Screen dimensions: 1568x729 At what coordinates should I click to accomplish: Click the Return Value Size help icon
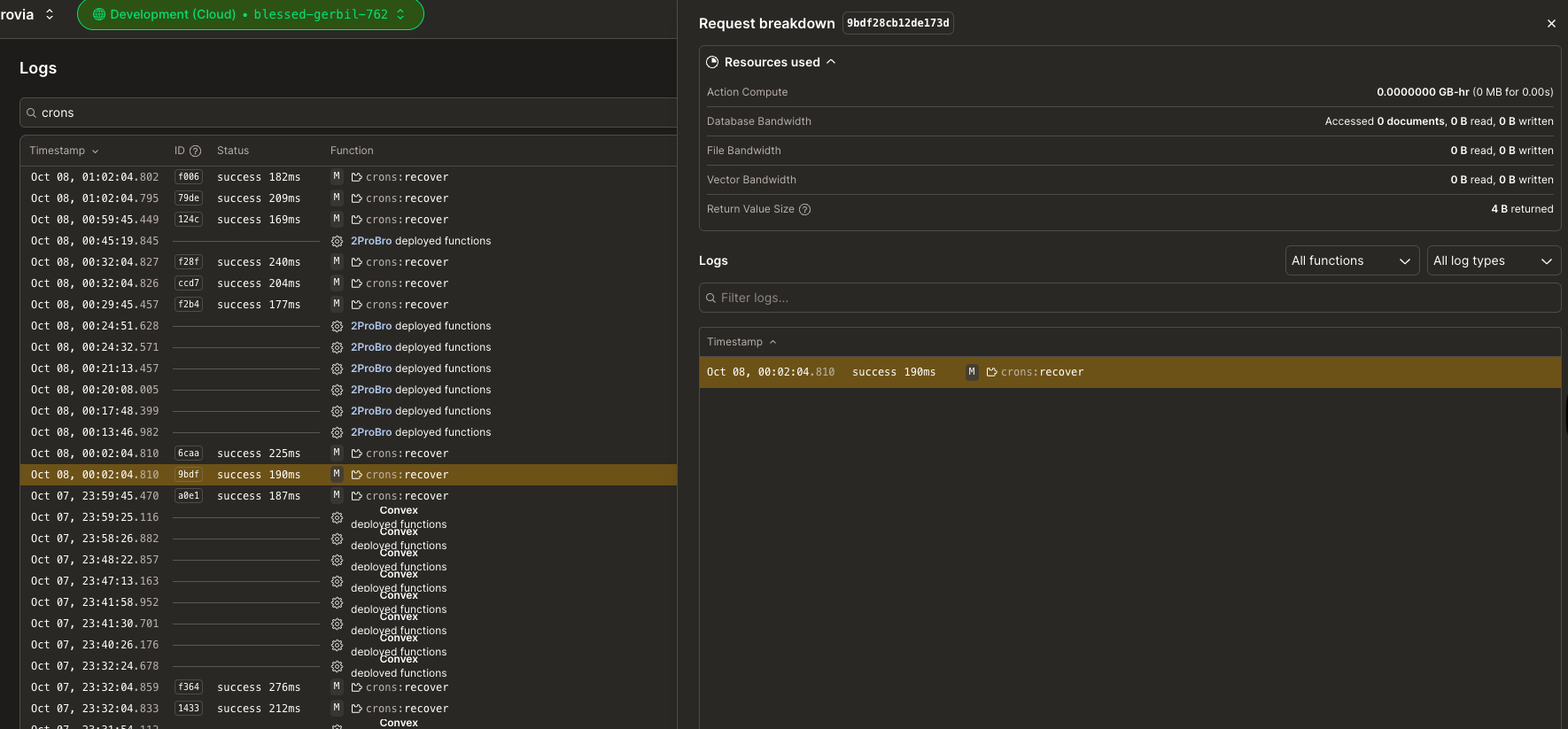pyautogui.click(x=804, y=210)
